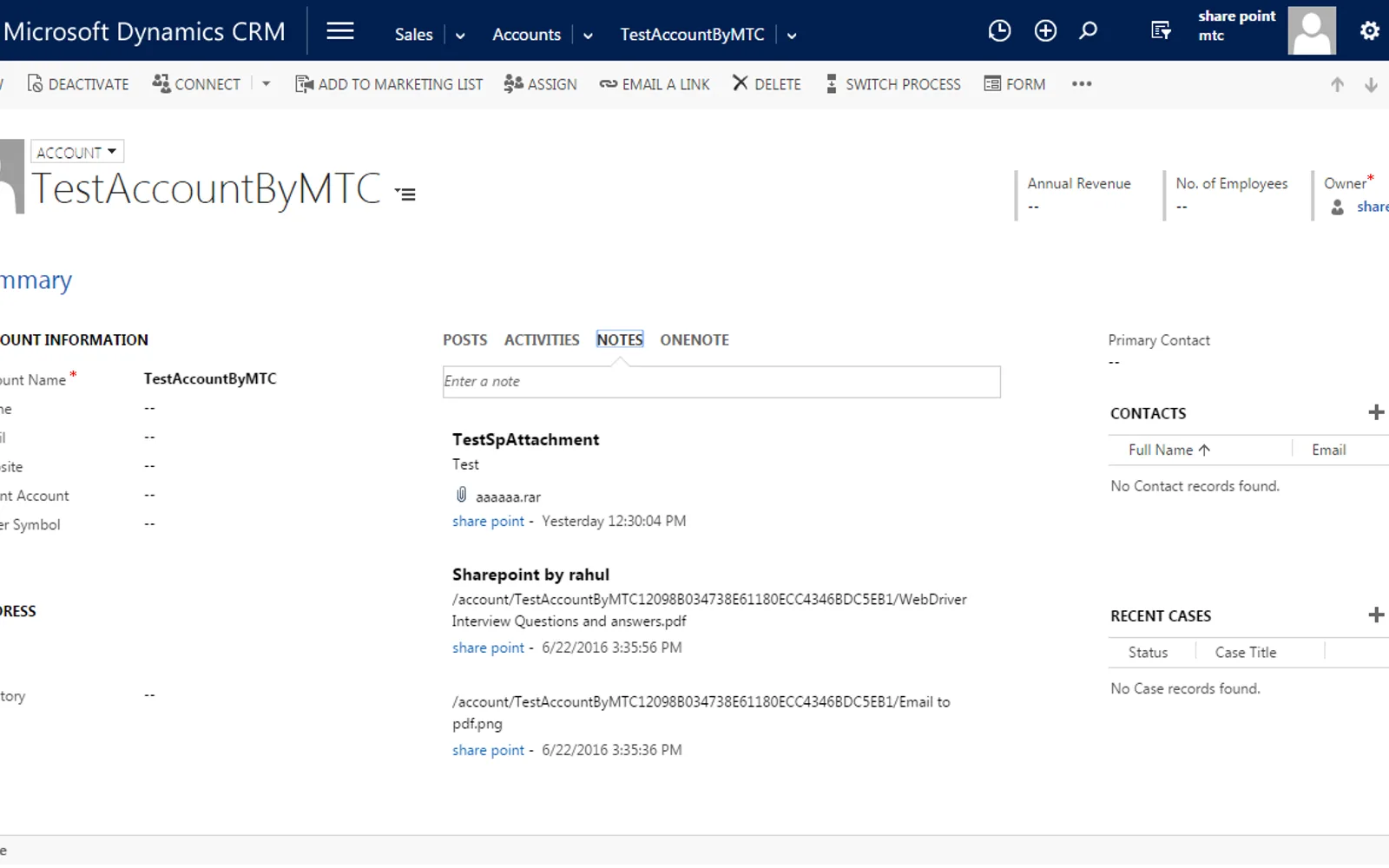Open recently viewed items clock icon
This screenshot has height=868, width=1389.
coord(999,31)
